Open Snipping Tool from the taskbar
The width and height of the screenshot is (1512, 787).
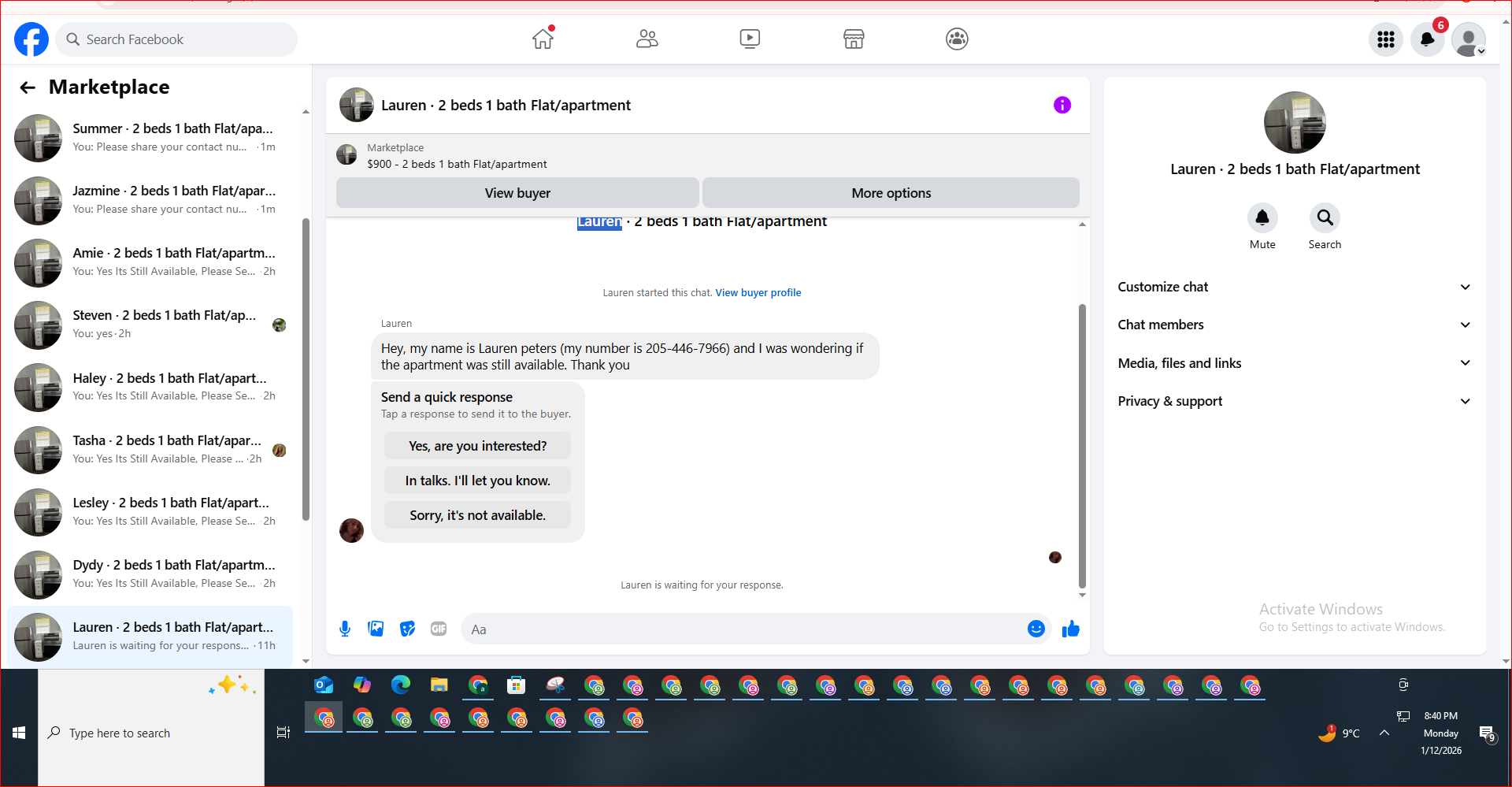[x=555, y=685]
